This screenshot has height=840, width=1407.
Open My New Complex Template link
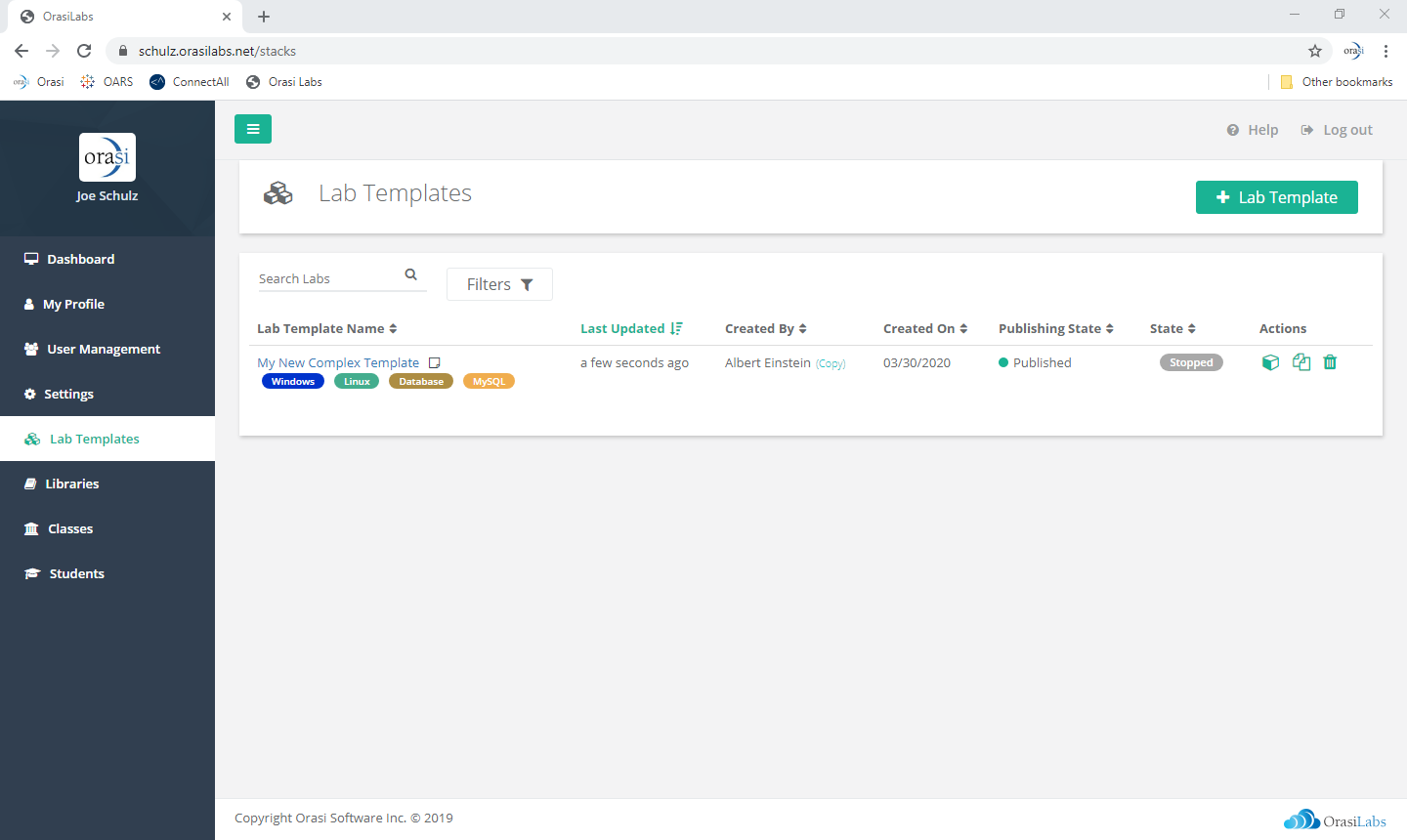[x=338, y=362]
